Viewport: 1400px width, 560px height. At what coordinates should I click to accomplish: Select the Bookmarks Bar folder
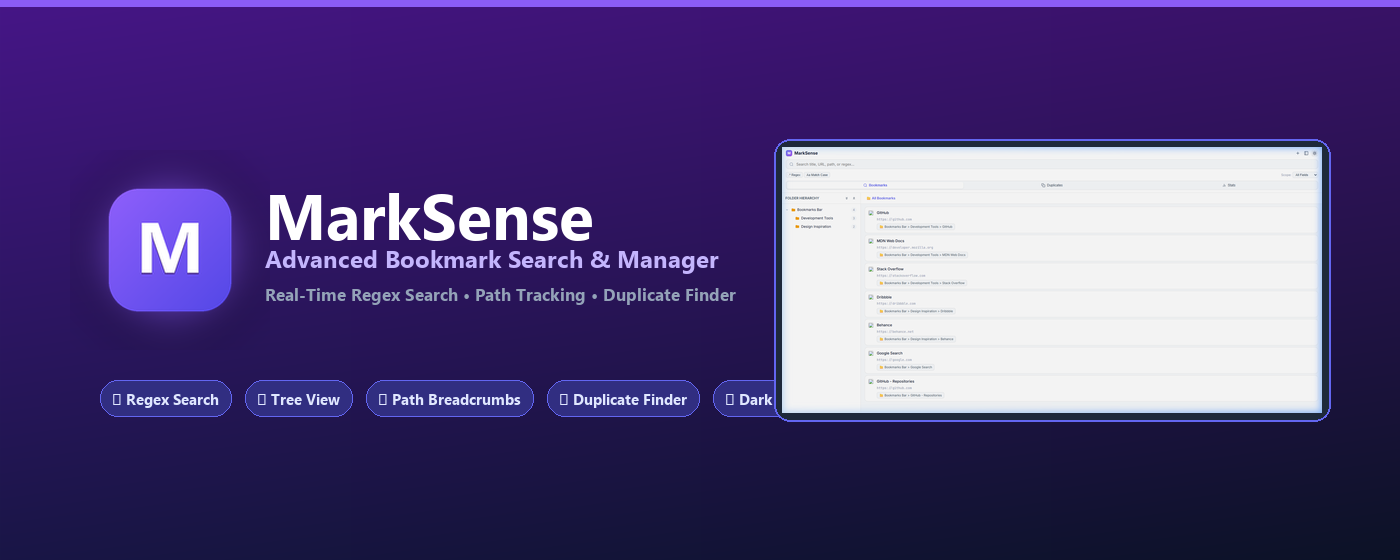click(822, 210)
